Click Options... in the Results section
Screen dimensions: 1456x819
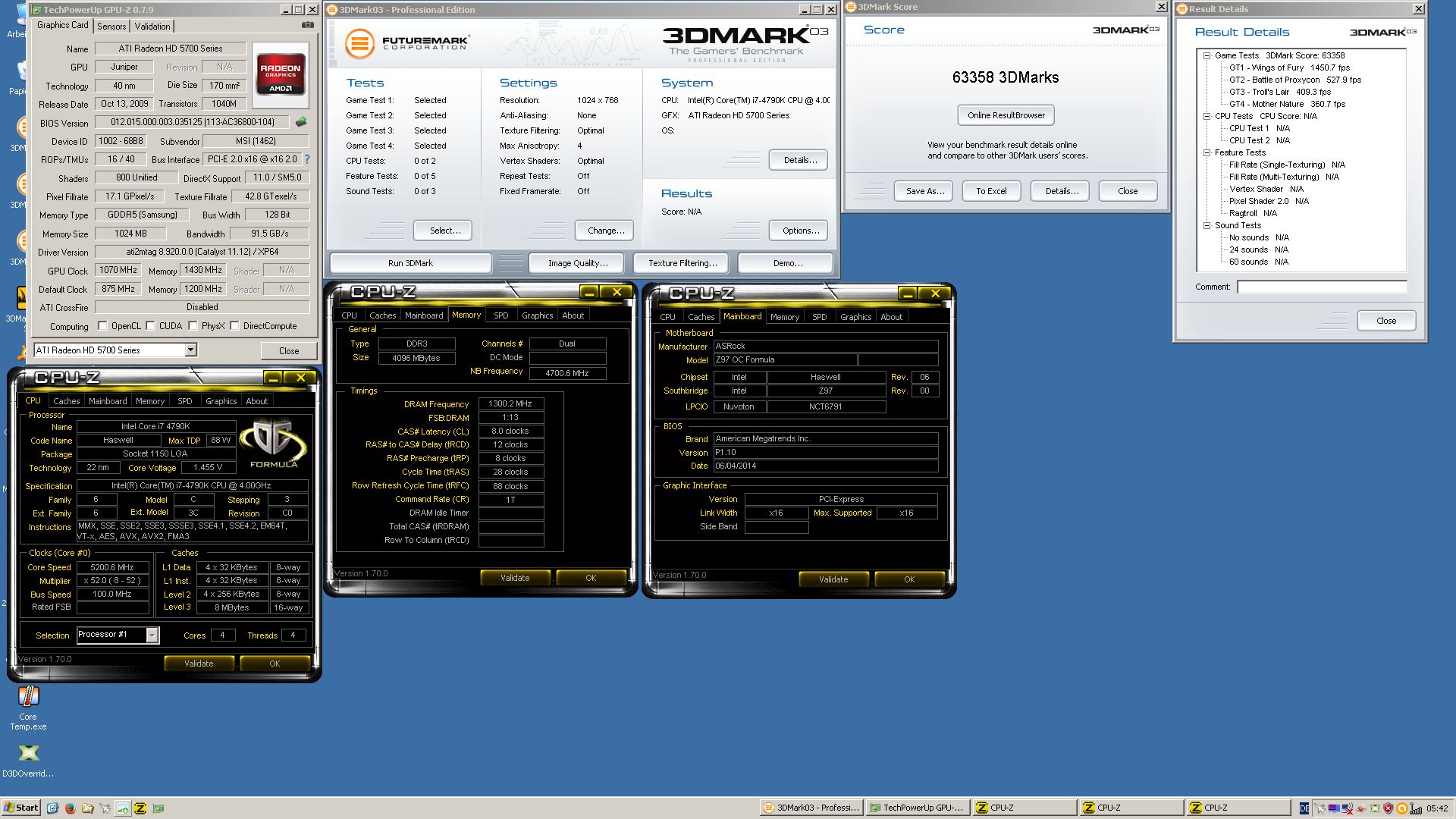point(799,231)
